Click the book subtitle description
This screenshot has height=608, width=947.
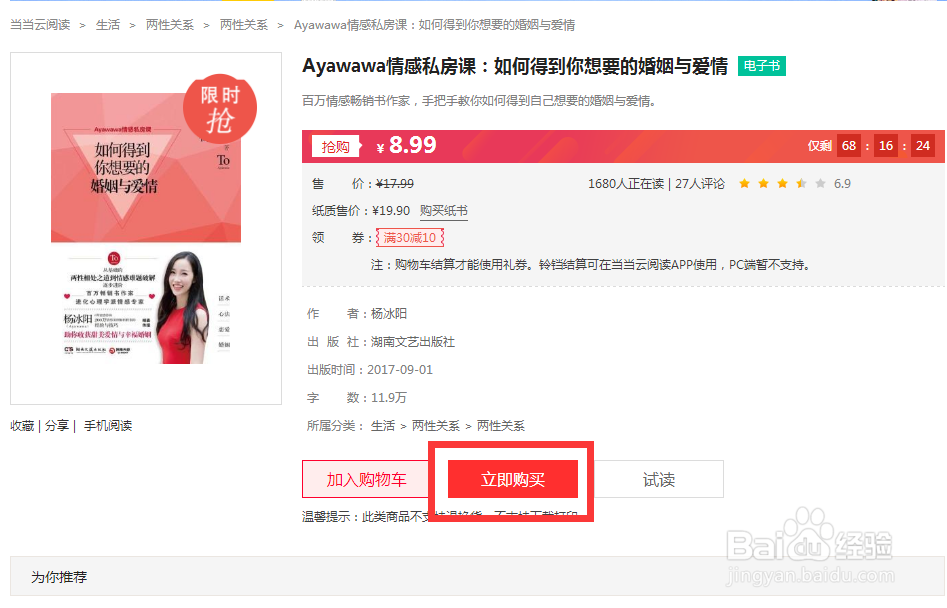tap(479, 101)
